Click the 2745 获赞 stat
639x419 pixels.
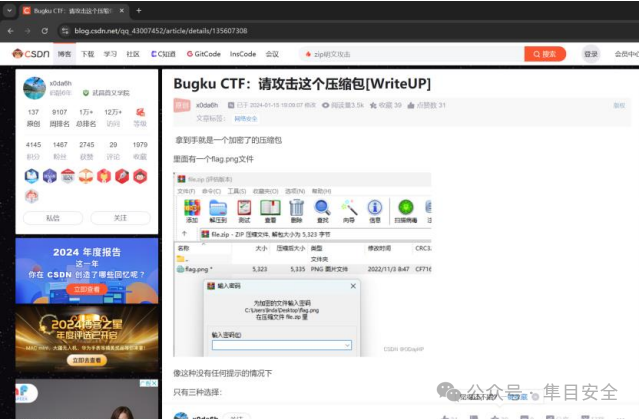86,150
